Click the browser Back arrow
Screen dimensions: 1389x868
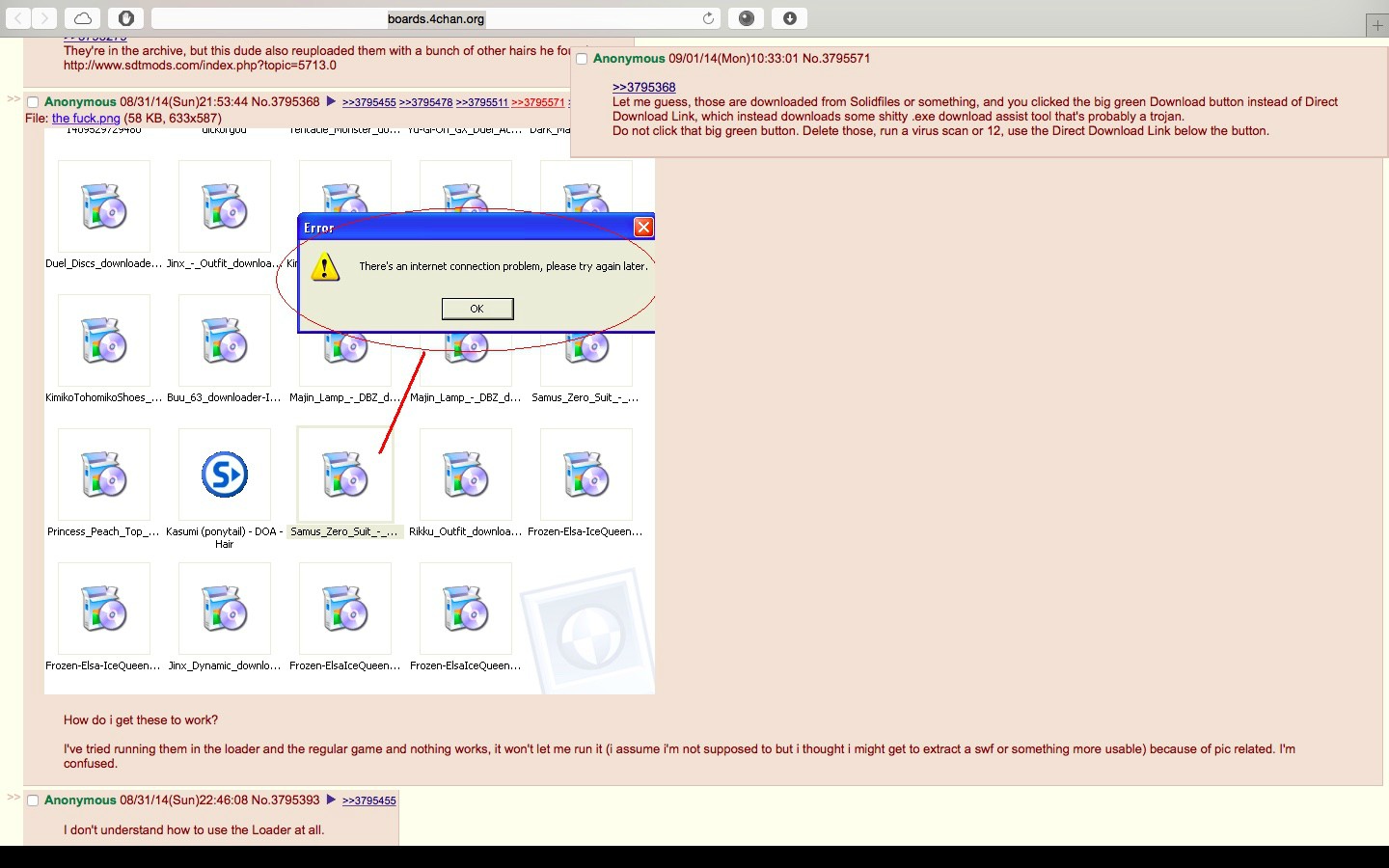[19, 18]
